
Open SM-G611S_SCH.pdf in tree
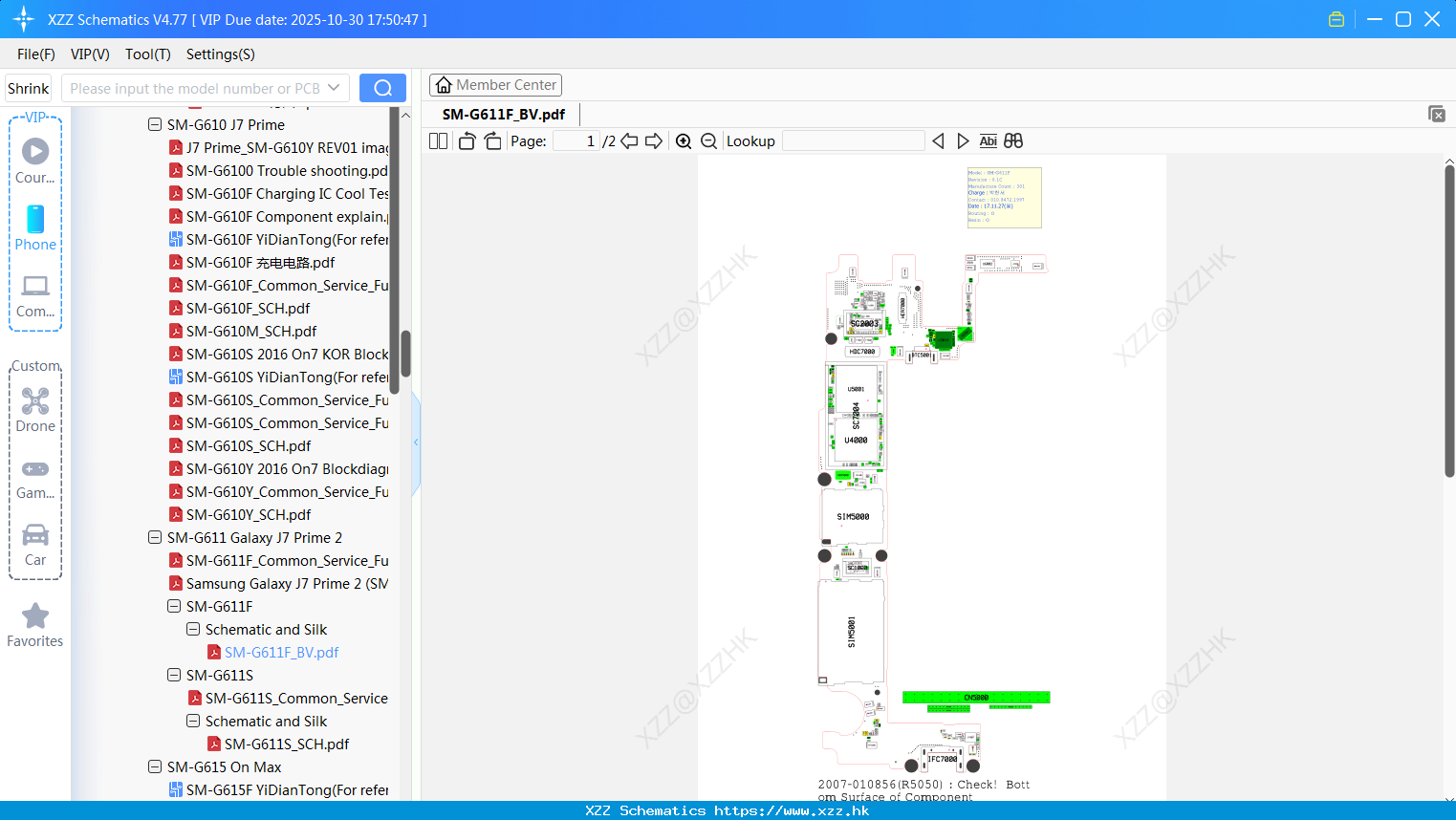coord(278,744)
